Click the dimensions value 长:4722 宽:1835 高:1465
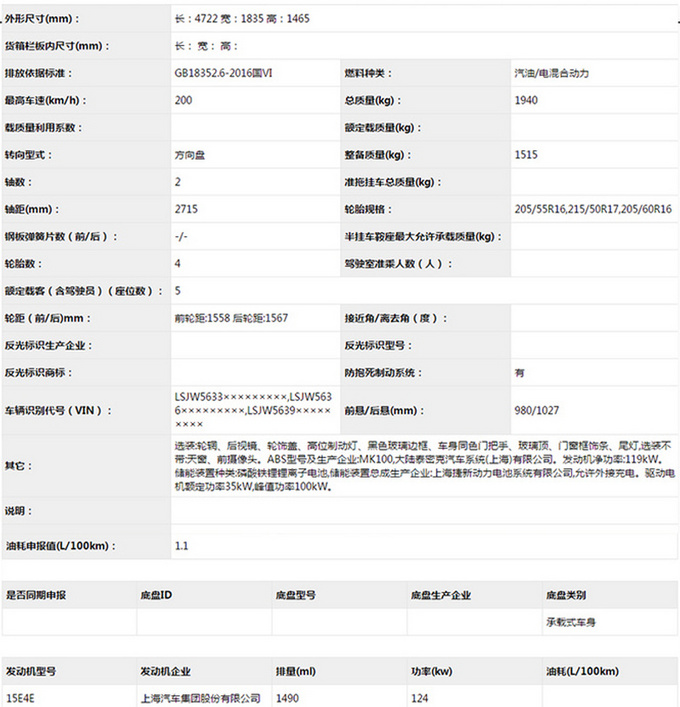Screen dimensions: 680x707 [242, 18]
